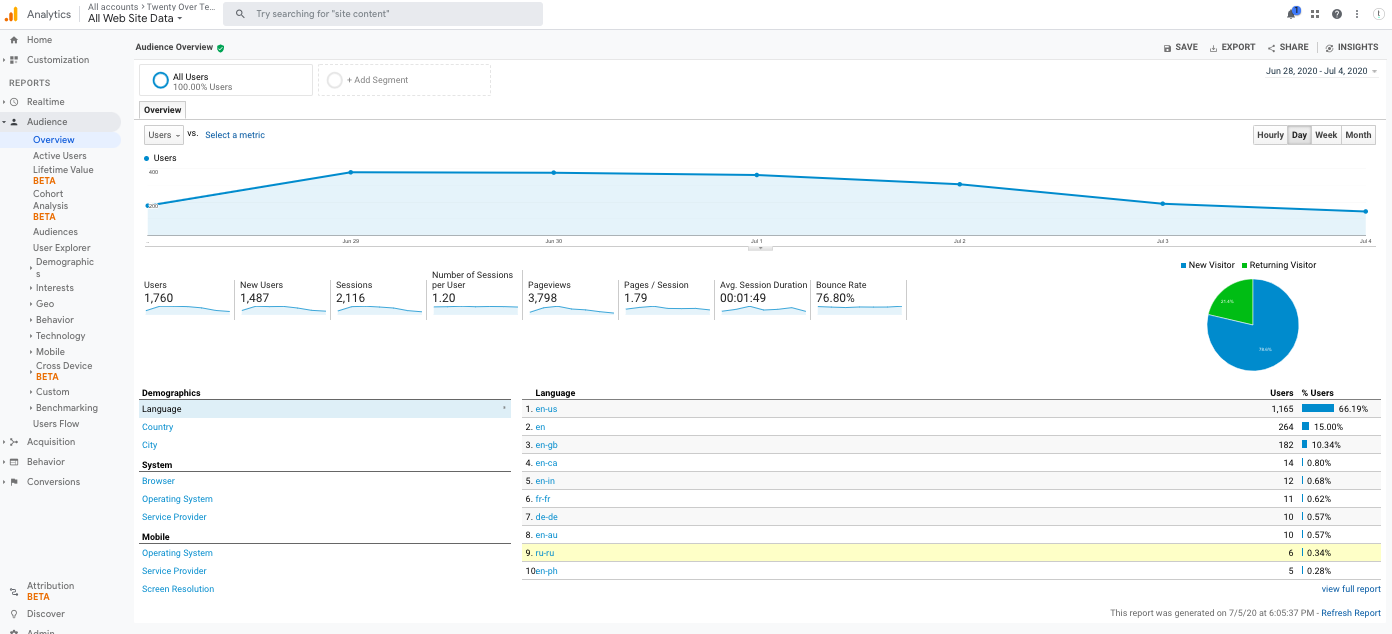Open the help question mark icon
The image size is (1392, 634).
coord(1336,14)
